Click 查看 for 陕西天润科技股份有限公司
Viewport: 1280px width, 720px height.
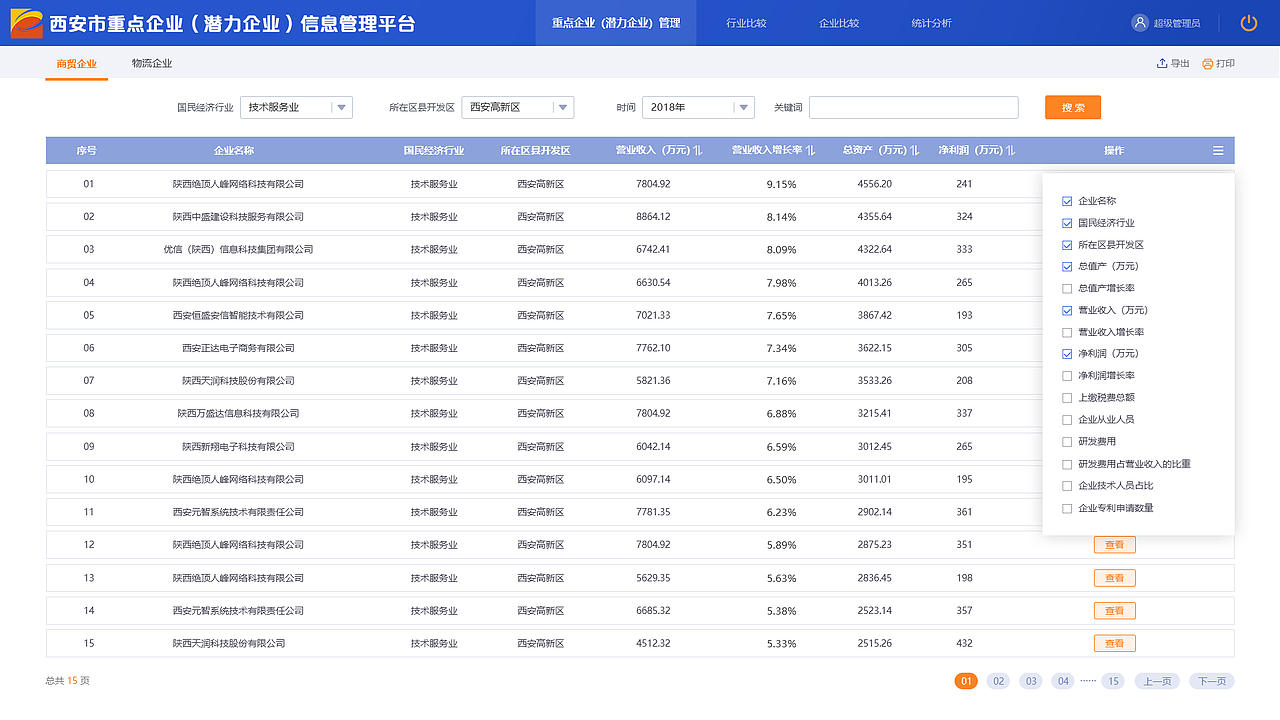click(1114, 643)
